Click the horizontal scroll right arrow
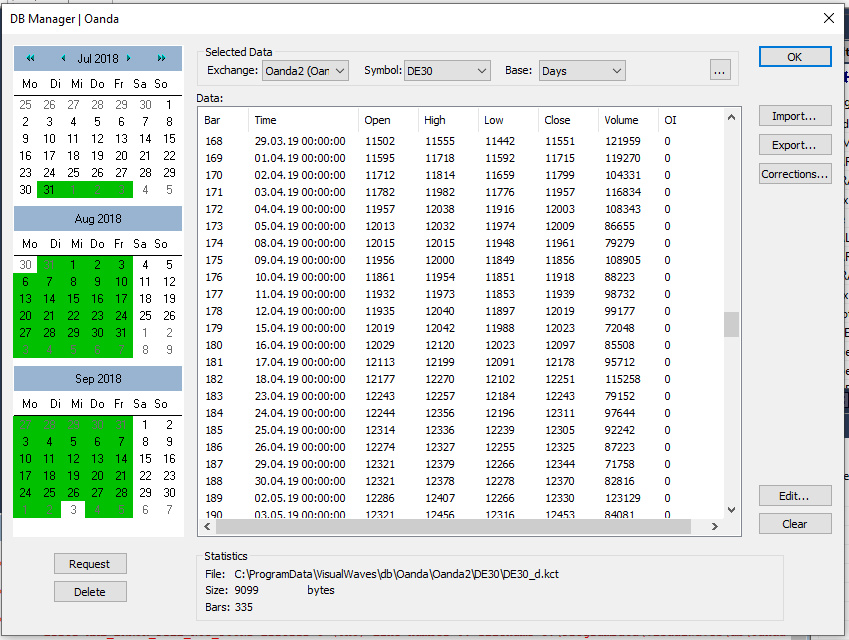This screenshot has width=849, height=640. [715, 526]
